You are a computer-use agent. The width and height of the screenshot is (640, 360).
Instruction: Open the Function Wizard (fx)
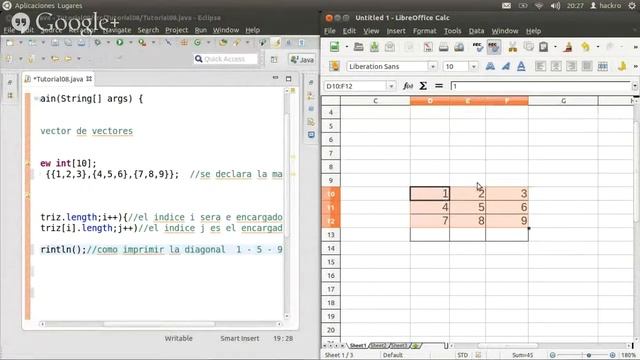tap(408, 86)
